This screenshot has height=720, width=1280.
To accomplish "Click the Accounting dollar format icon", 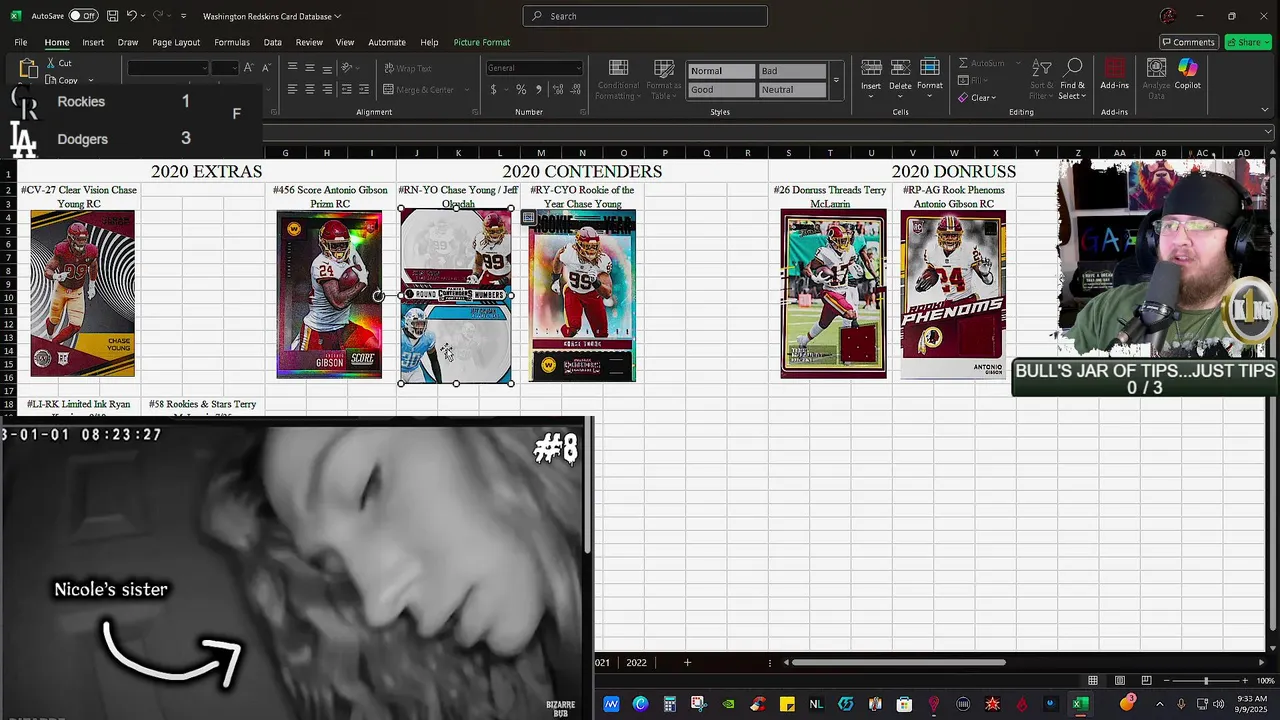I will pos(493,89).
